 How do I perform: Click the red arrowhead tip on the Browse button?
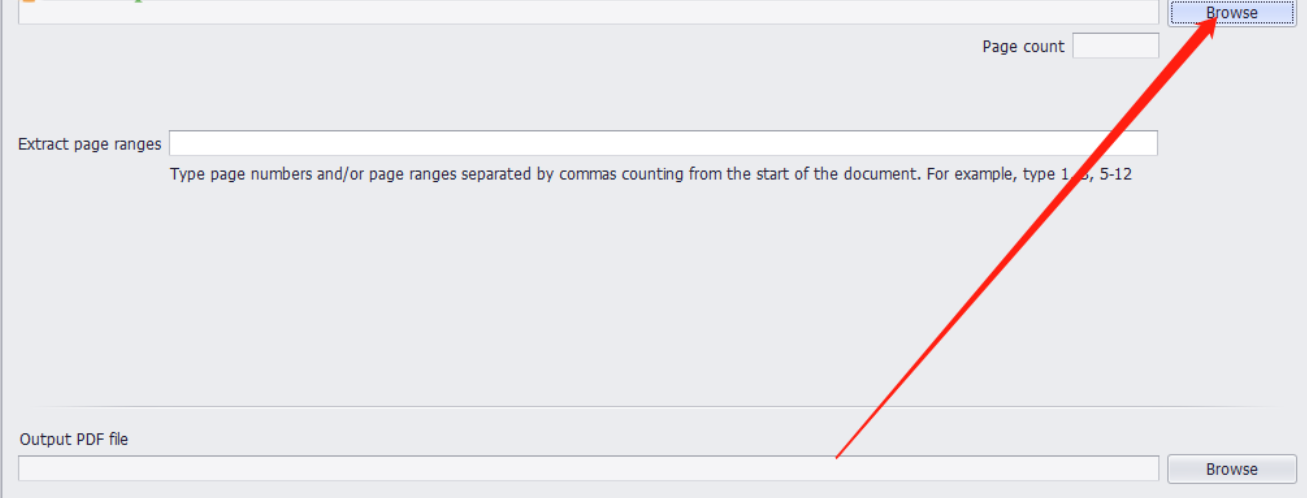pos(1214,19)
